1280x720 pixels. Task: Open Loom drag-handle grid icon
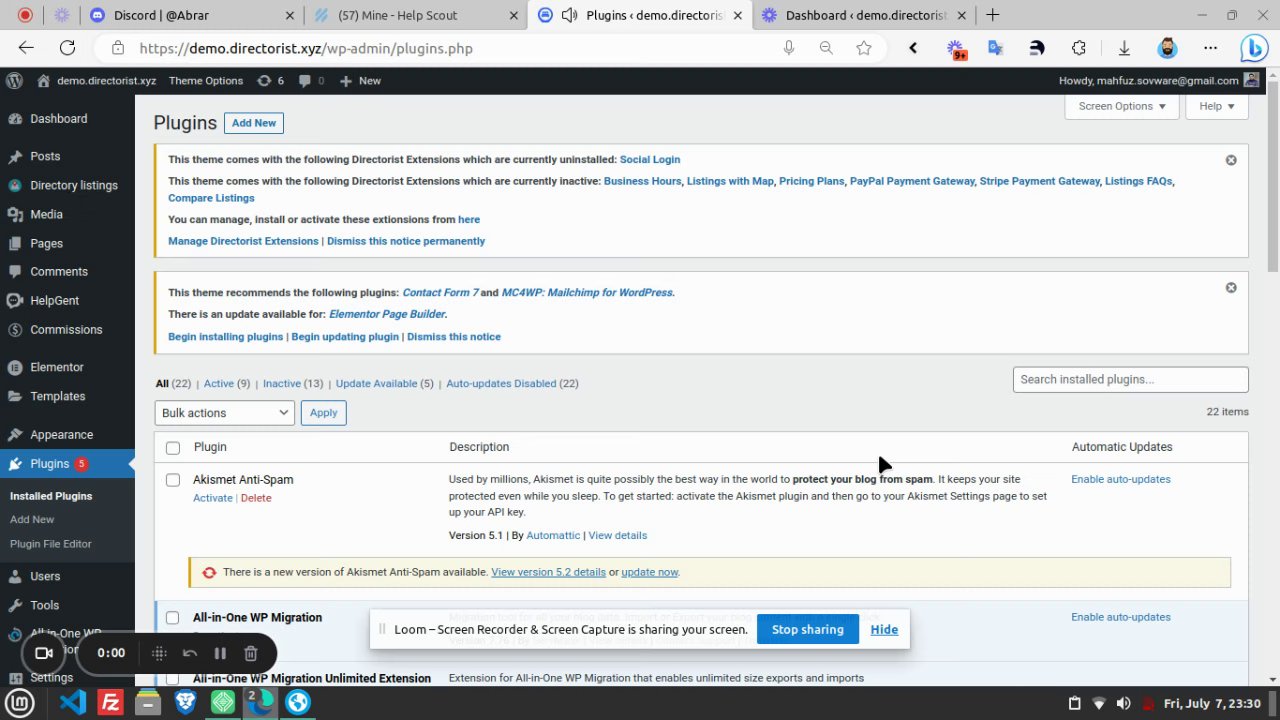tap(159, 653)
